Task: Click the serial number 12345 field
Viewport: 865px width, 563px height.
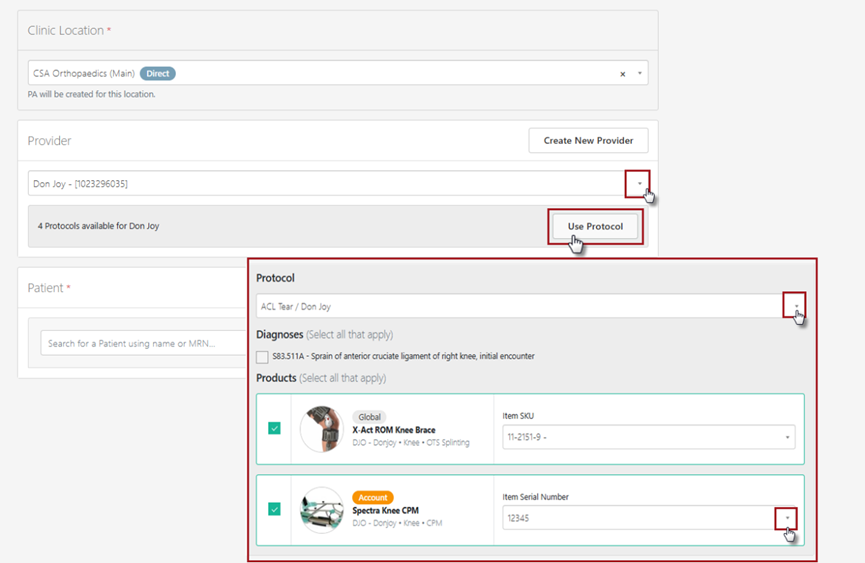Action: click(635, 518)
